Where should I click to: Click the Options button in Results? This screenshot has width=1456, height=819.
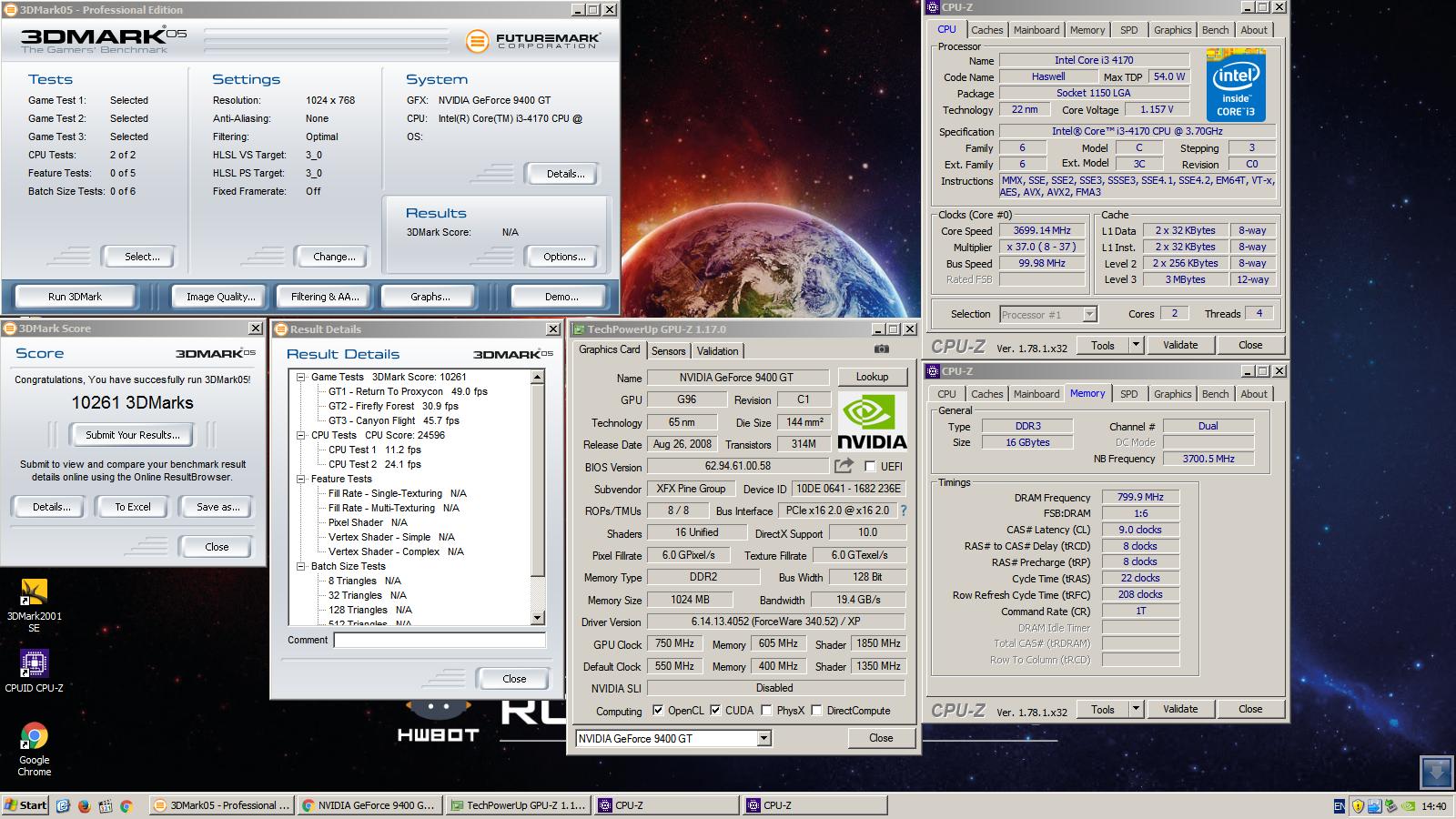[x=564, y=257]
